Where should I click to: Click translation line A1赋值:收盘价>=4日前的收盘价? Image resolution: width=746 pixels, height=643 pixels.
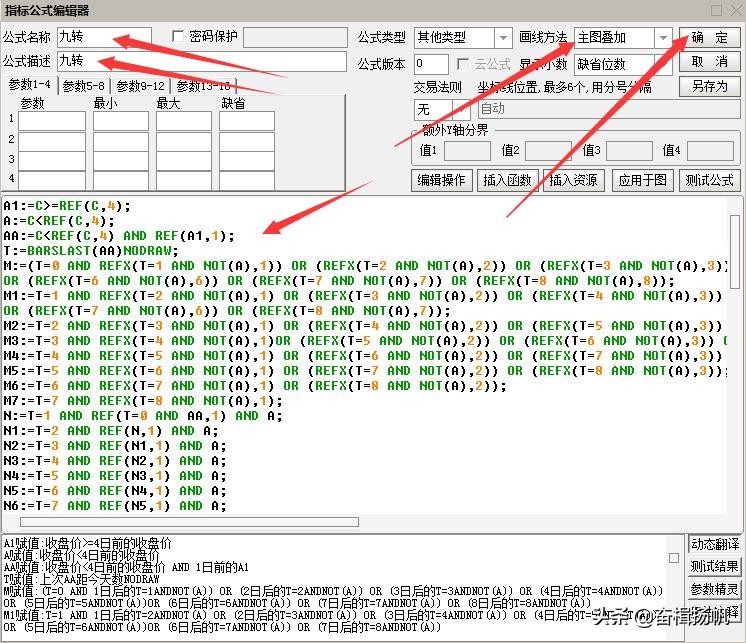click(87, 543)
